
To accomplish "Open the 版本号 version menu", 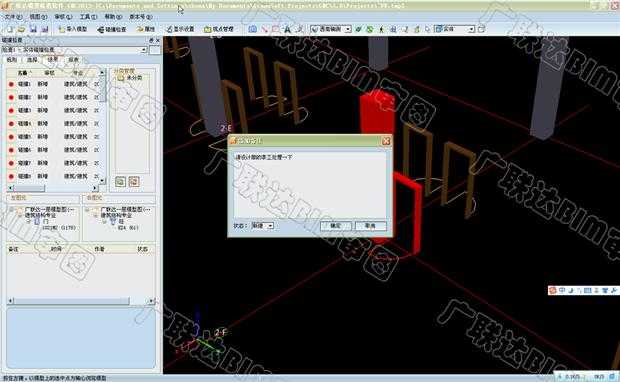I will [x=140, y=17].
